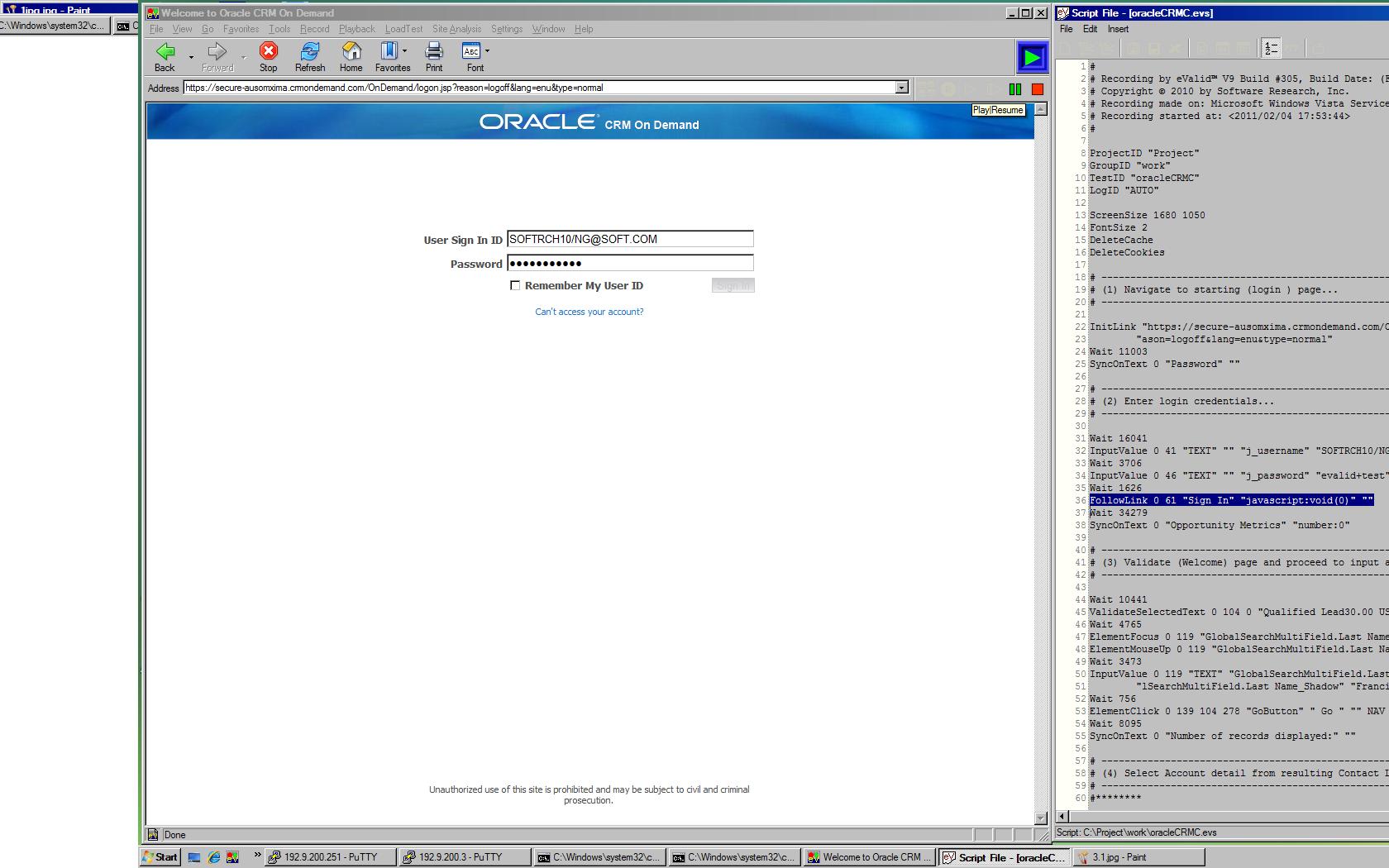1389x868 pixels.
Task: Open the Back button history dropdown arrow
Action: coord(191,57)
